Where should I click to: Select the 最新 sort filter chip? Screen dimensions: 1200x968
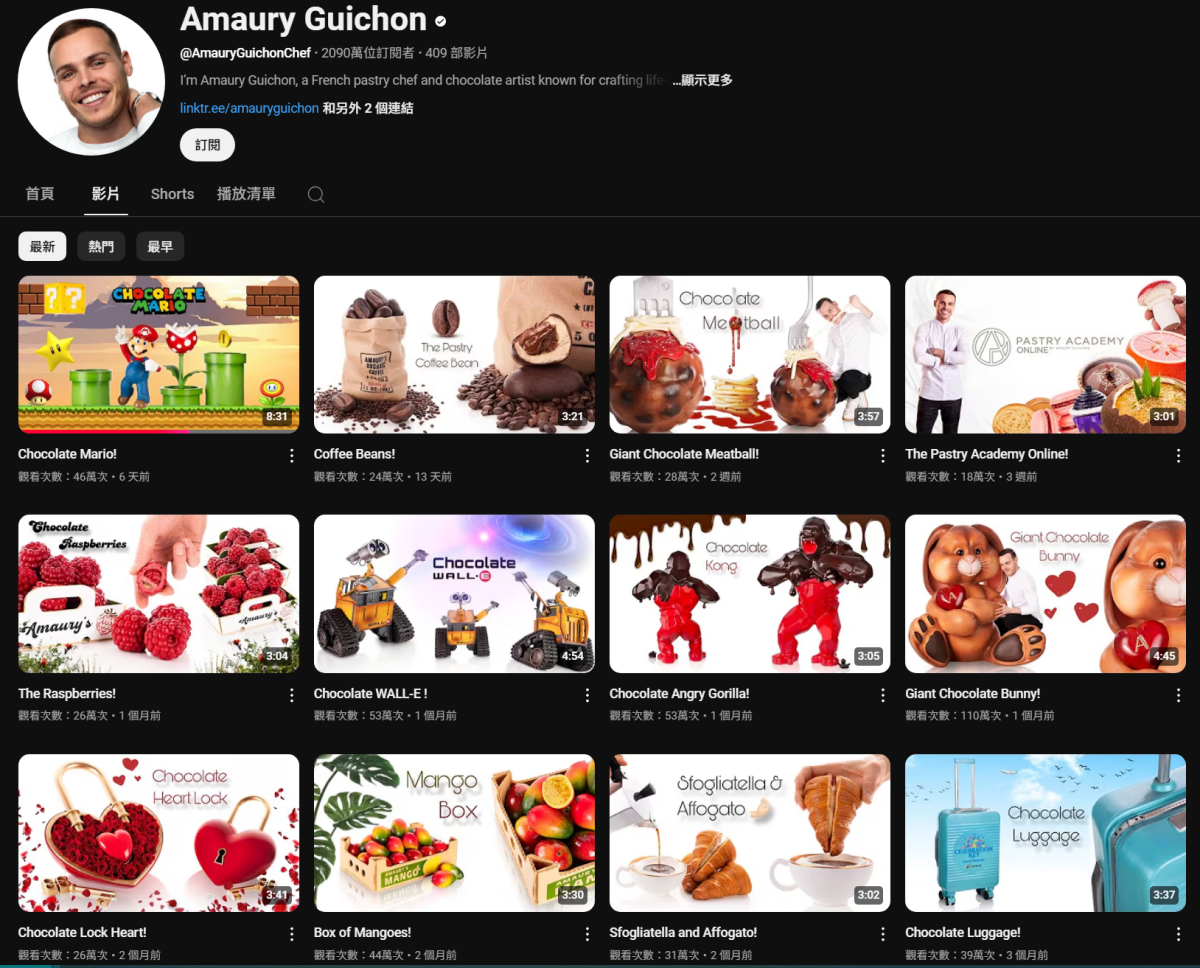(x=42, y=247)
